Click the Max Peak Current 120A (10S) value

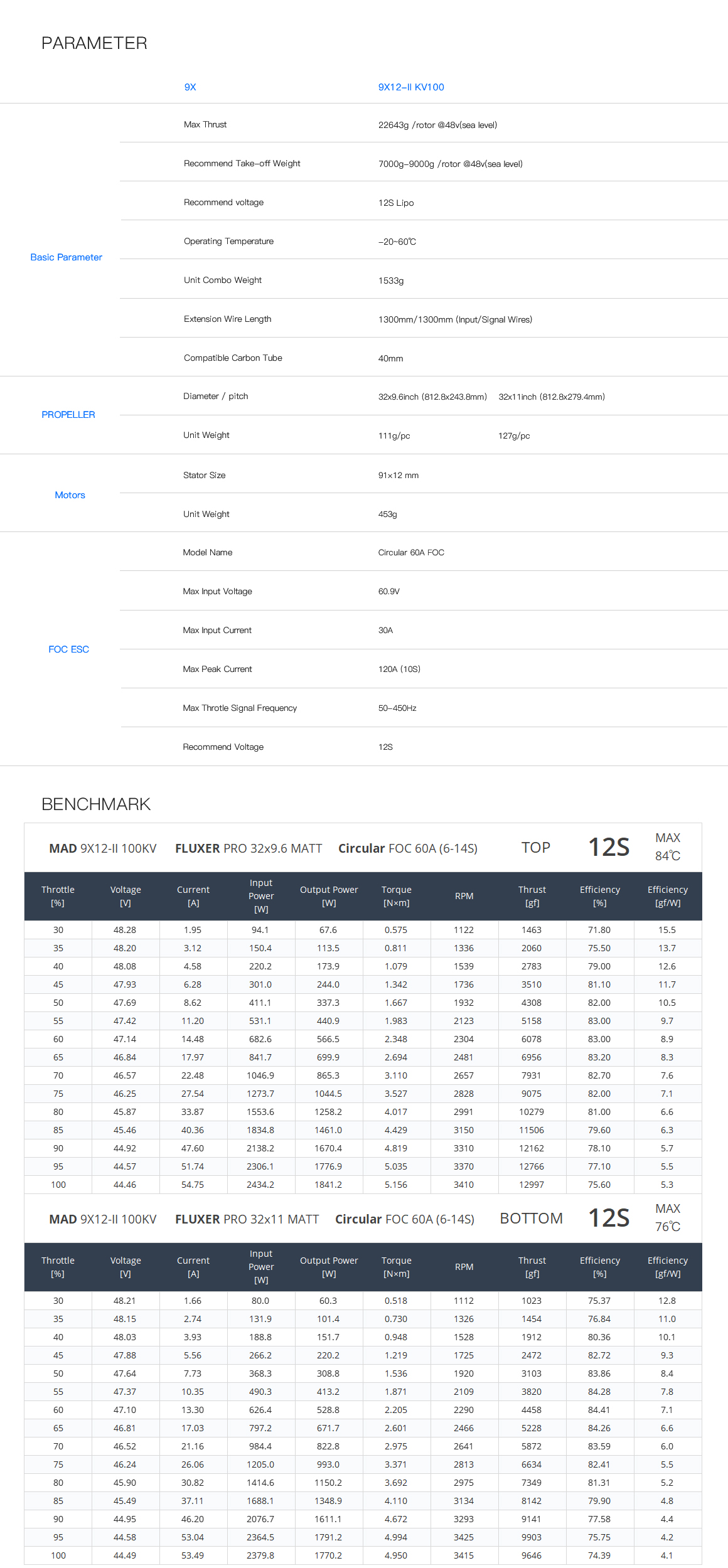pyautogui.click(x=399, y=669)
